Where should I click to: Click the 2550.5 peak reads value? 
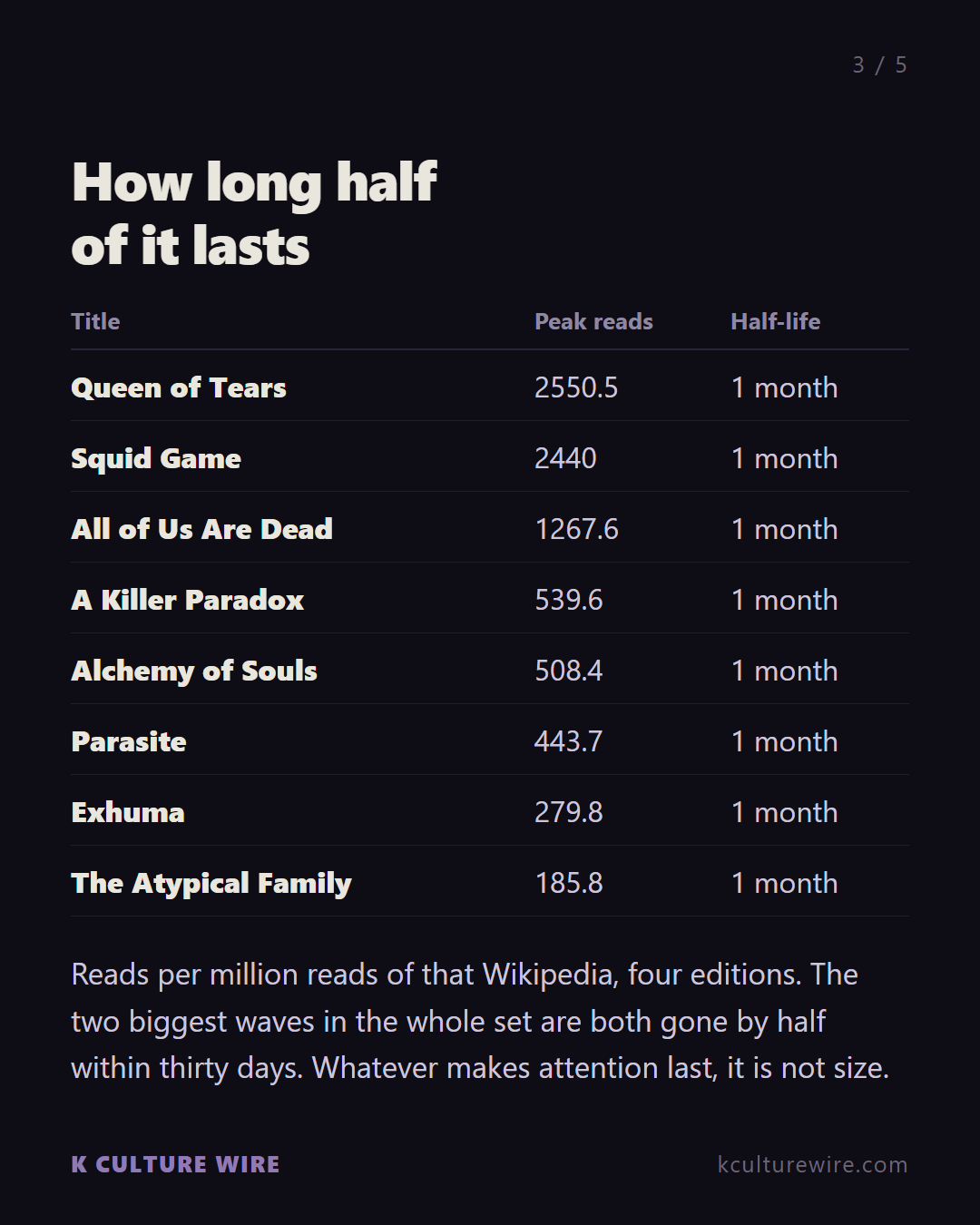click(x=576, y=387)
